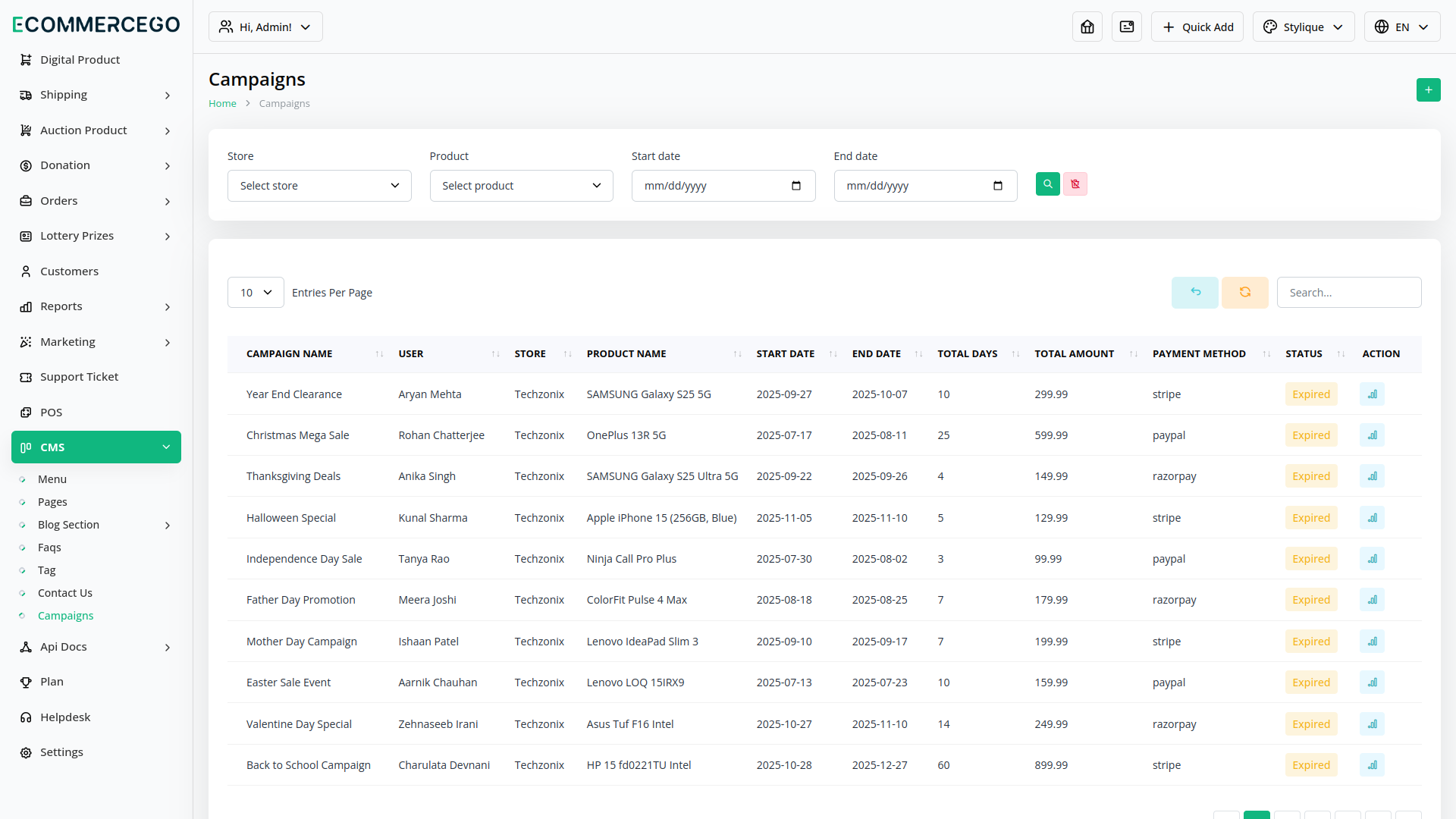
Task: Collapse the CMS sidebar section
Action: 96,447
